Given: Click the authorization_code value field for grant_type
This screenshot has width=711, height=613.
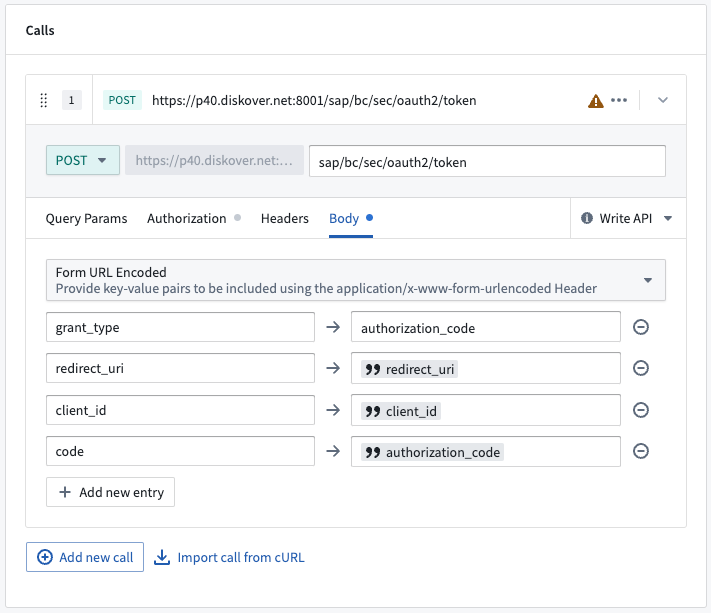Looking at the screenshot, I should (x=486, y=327).
